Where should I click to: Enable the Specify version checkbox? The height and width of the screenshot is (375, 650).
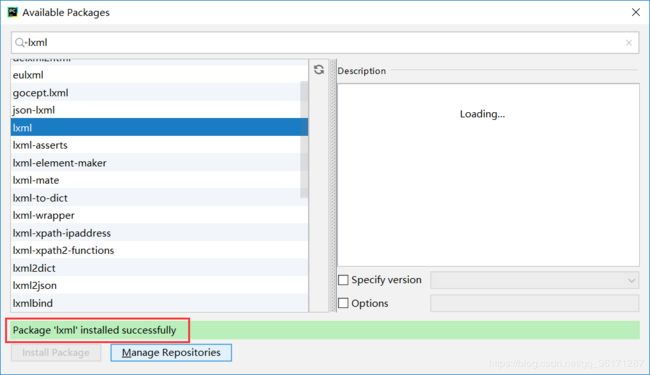click(343, 280)
